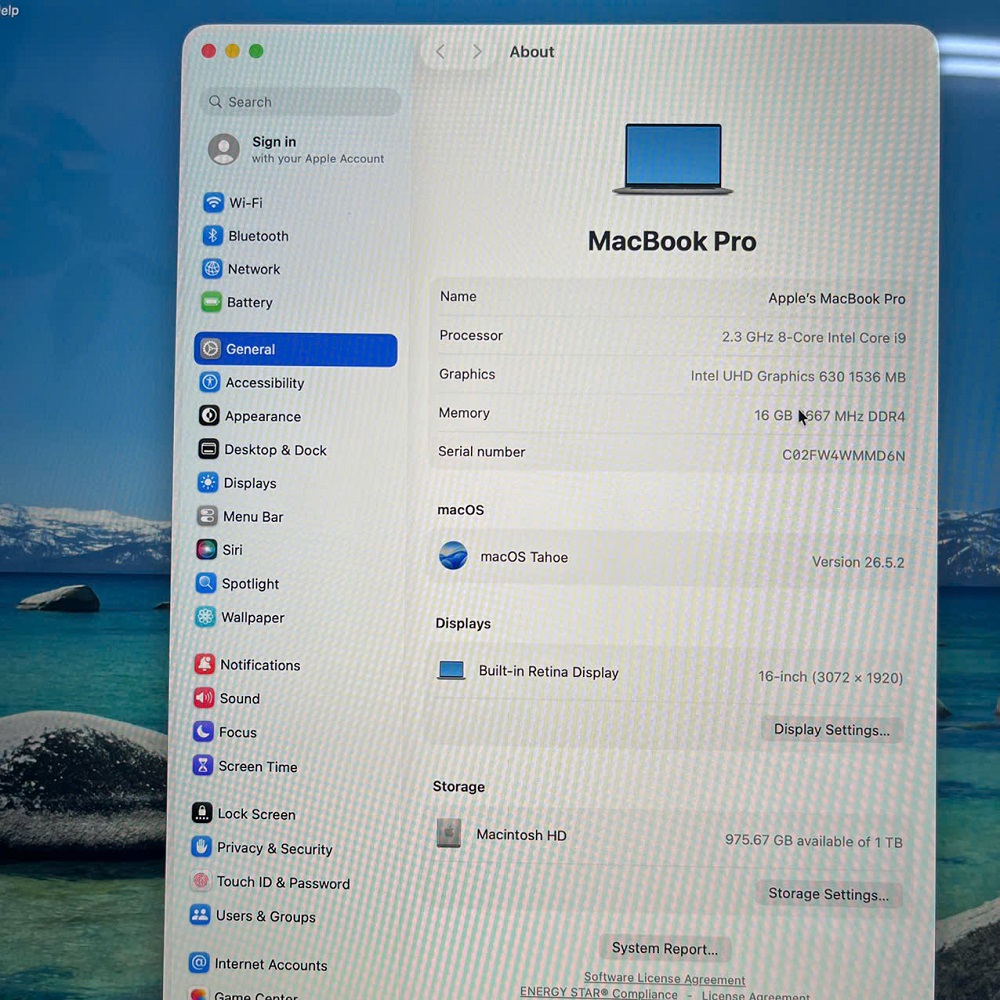
Task: Click the Macintosh HD drive icon
Action: point(449,833)
